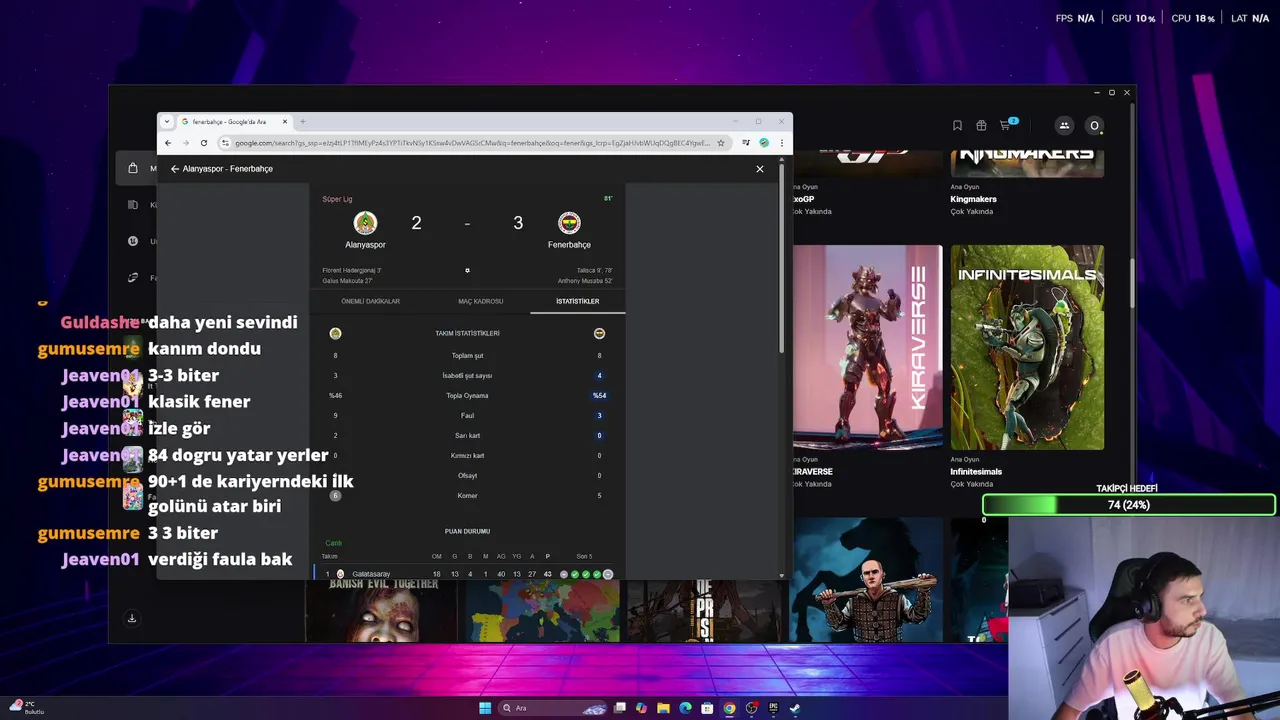
Task: Open the Infinitesimals title link
Action: coord(976,472)
